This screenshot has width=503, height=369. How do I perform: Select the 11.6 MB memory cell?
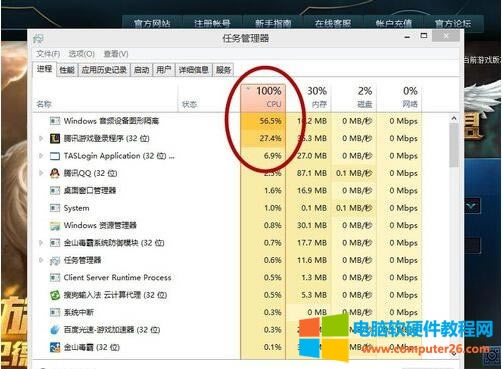click(x=308, y=260)
